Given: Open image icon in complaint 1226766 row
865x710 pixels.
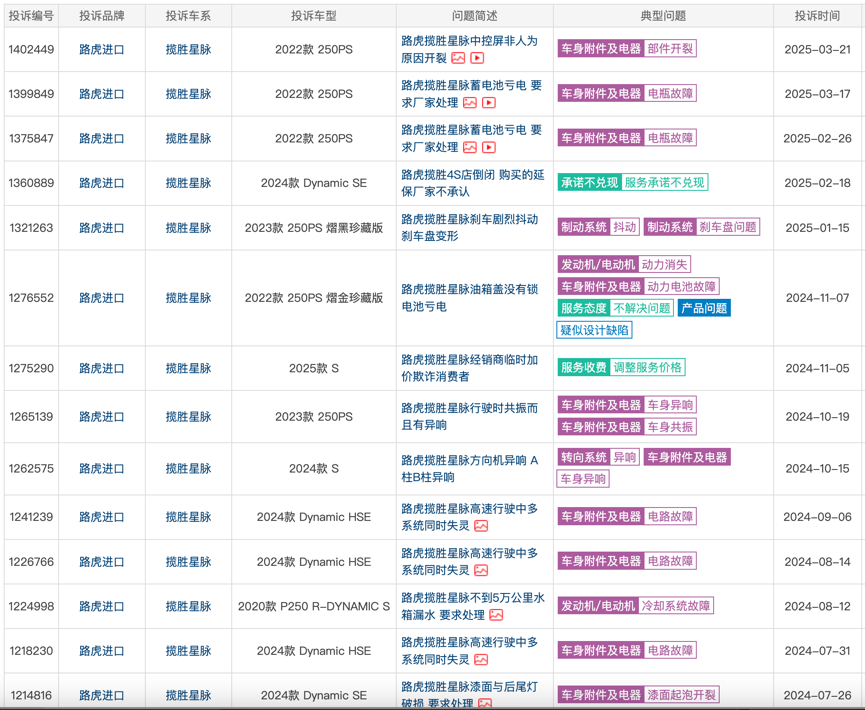Looking at the screenshot, I should (481, 570).
